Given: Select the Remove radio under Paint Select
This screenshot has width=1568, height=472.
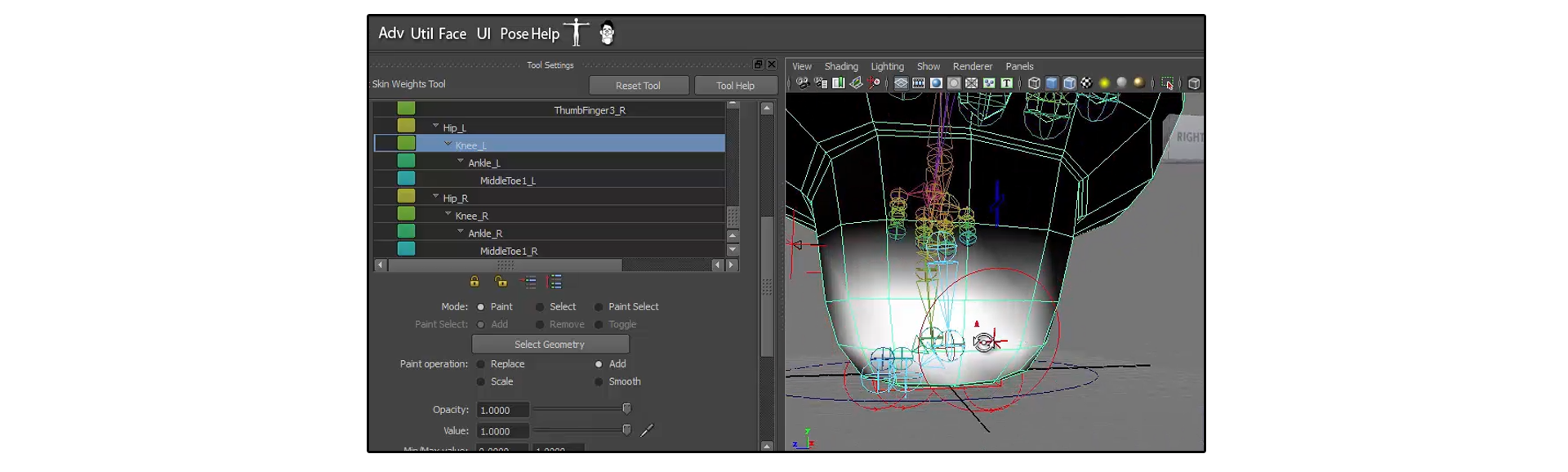Looking at the screenshot, I should tap(540, 325).
